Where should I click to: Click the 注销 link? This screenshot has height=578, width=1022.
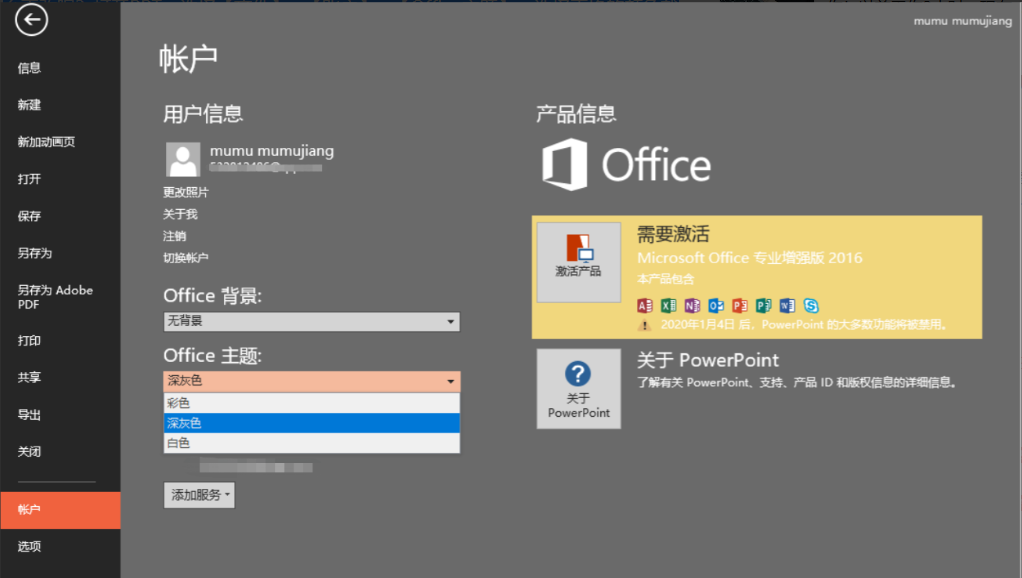[x=174, y=236]
